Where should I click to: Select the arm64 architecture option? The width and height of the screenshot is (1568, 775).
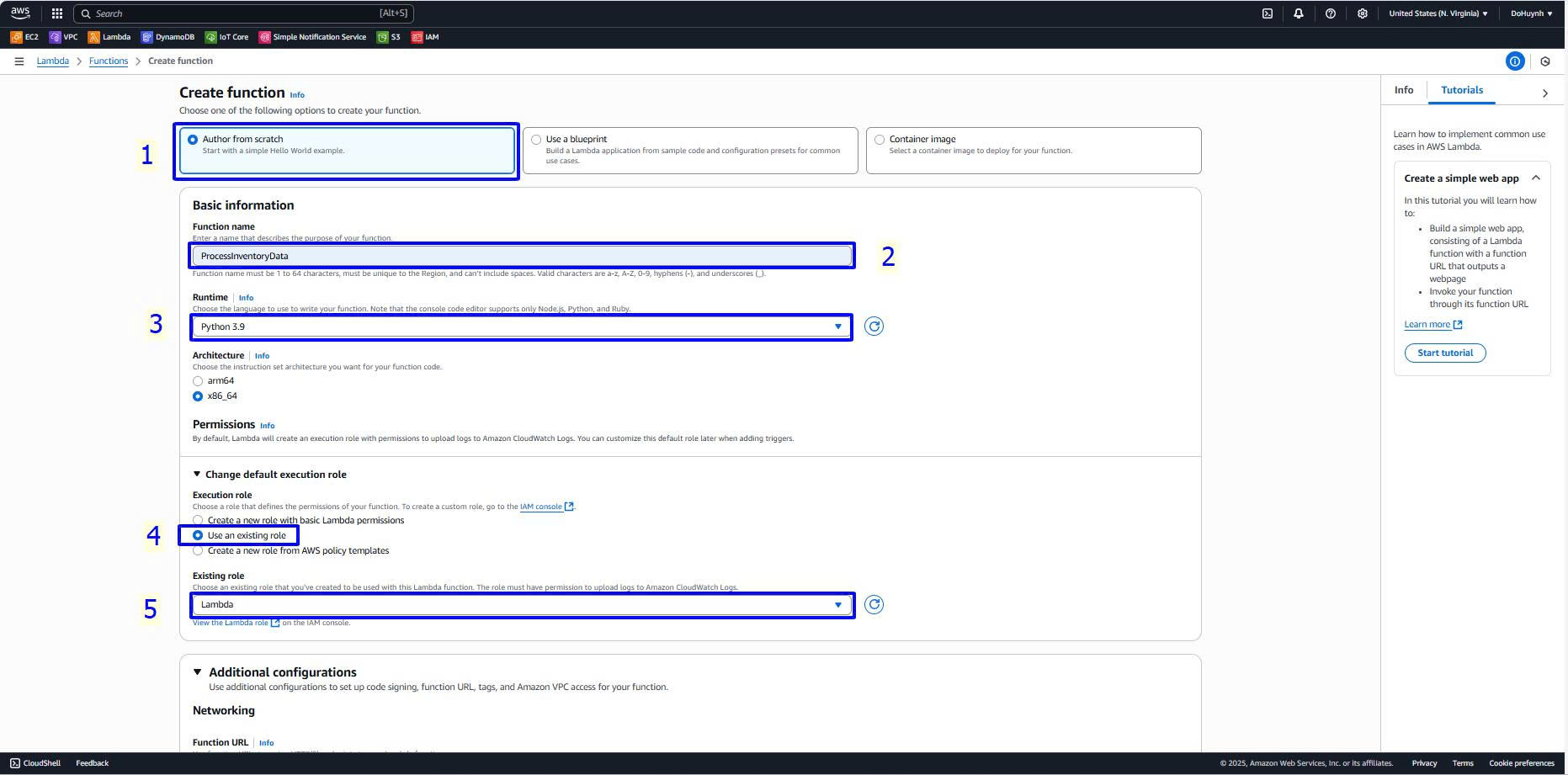click(x=199, y=381)
